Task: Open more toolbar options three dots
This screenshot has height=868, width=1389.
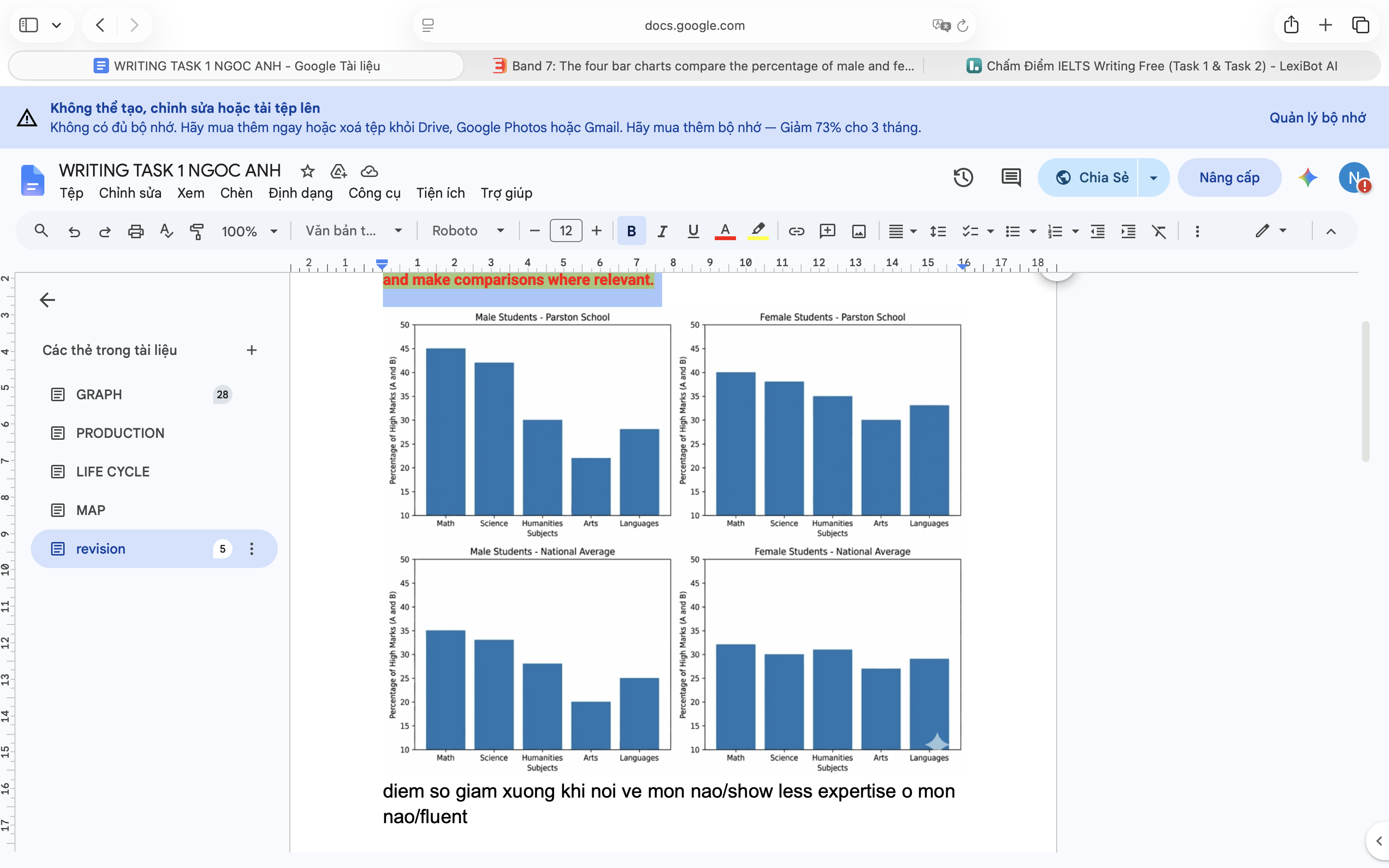Action: point(1197,231)
